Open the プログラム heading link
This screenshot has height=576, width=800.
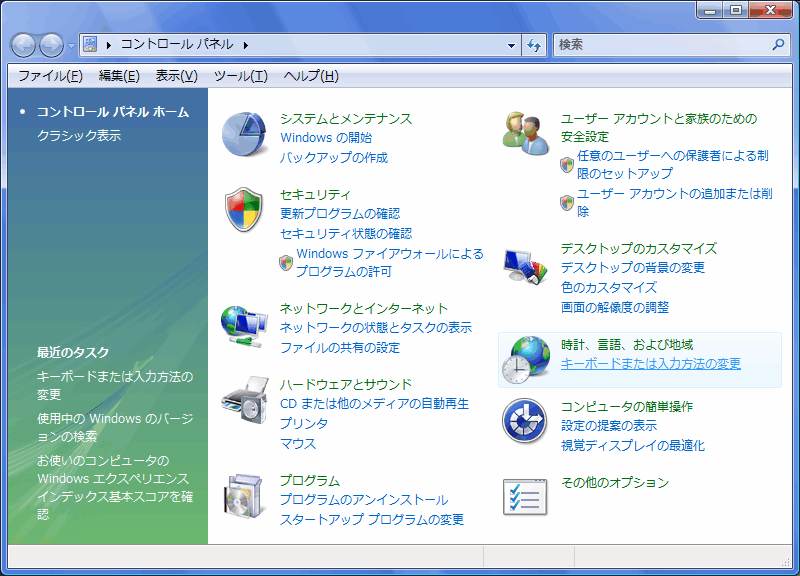click(x=310, y=480)
